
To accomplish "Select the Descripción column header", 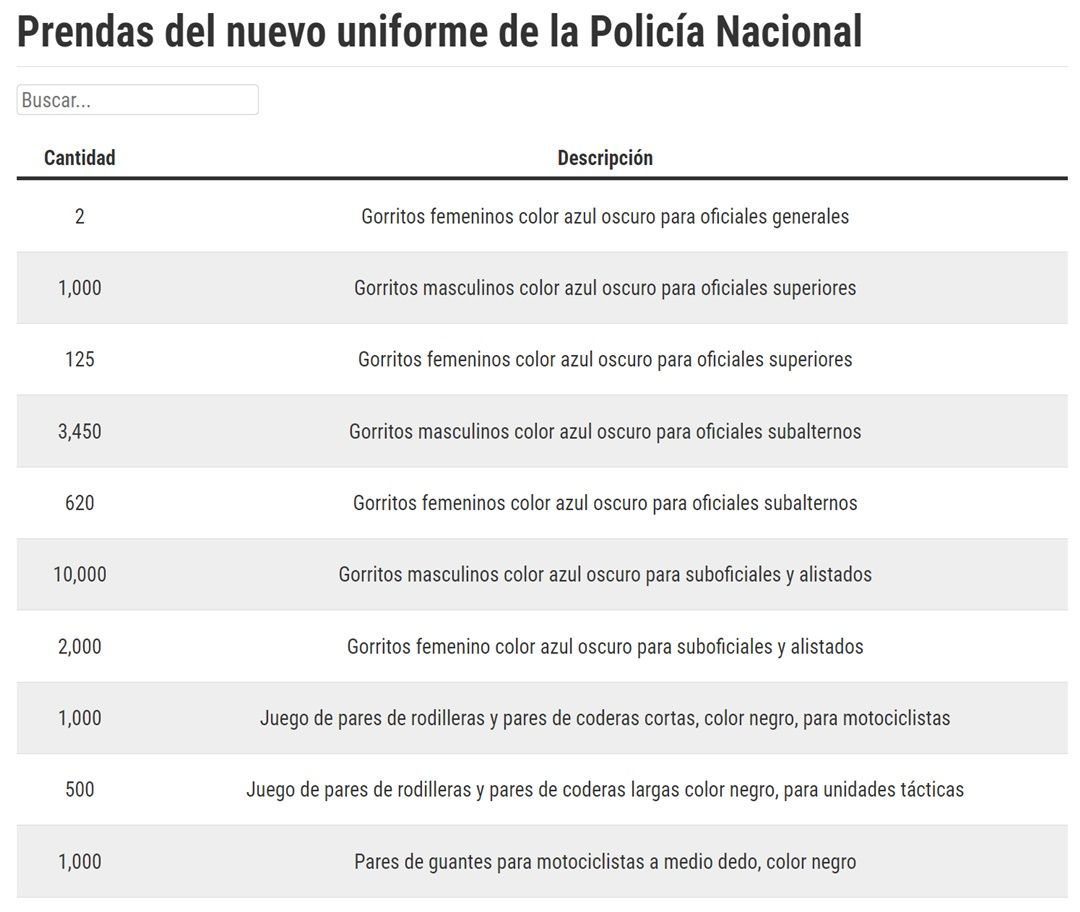I will (605, 158).
